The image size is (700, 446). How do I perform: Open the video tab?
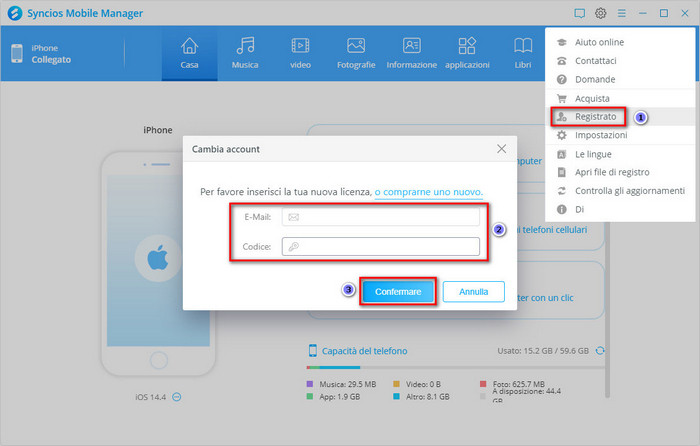click(x=300, y=54)
